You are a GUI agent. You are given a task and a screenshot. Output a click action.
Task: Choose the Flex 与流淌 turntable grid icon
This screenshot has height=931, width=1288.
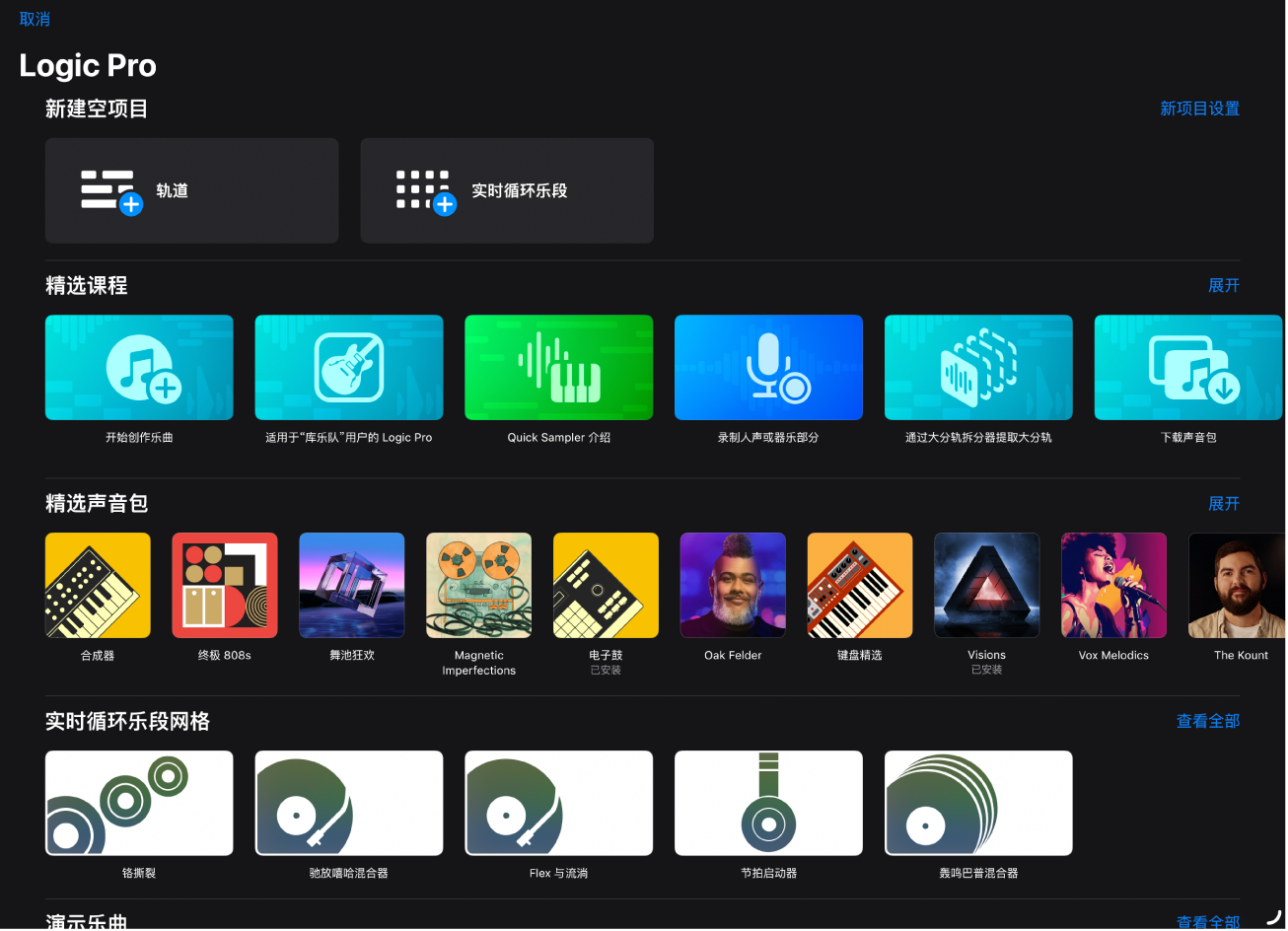pyautogui.click(x=559, y=803)
